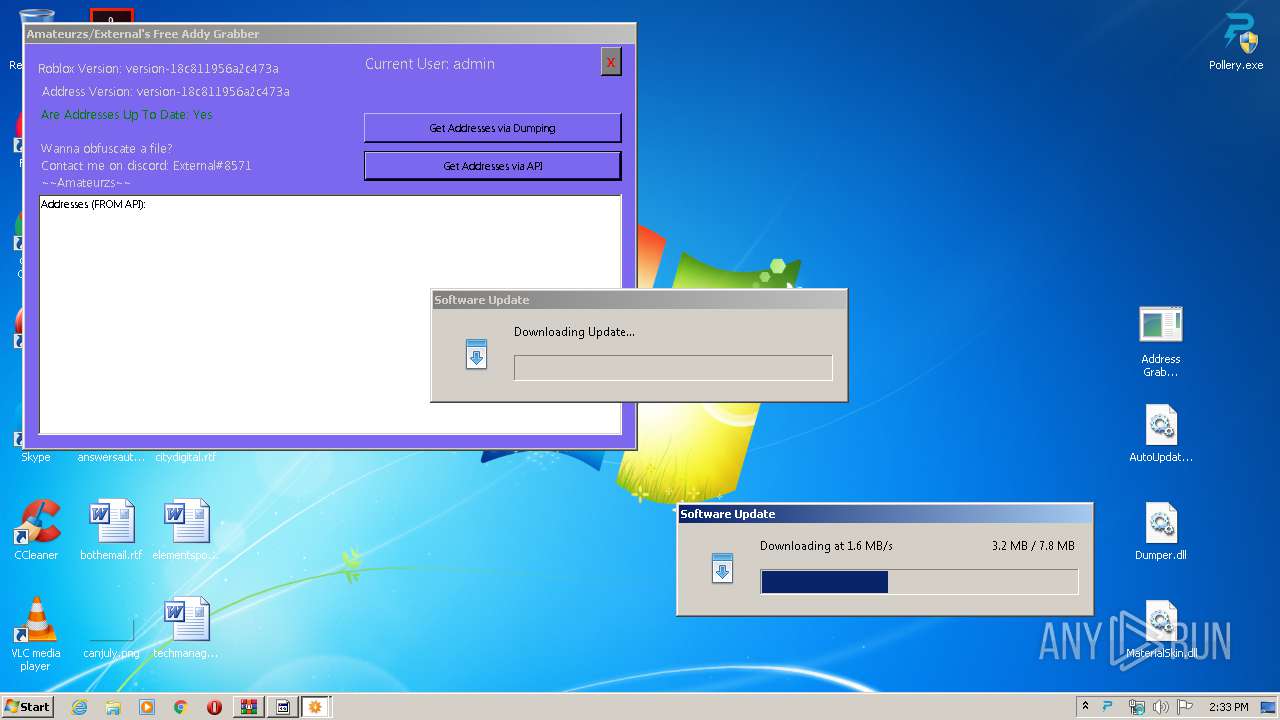This screenshot has width=1280, height=720.
Task: Select the Address Grabber desktop icon
Action: tap(1161, 342)
